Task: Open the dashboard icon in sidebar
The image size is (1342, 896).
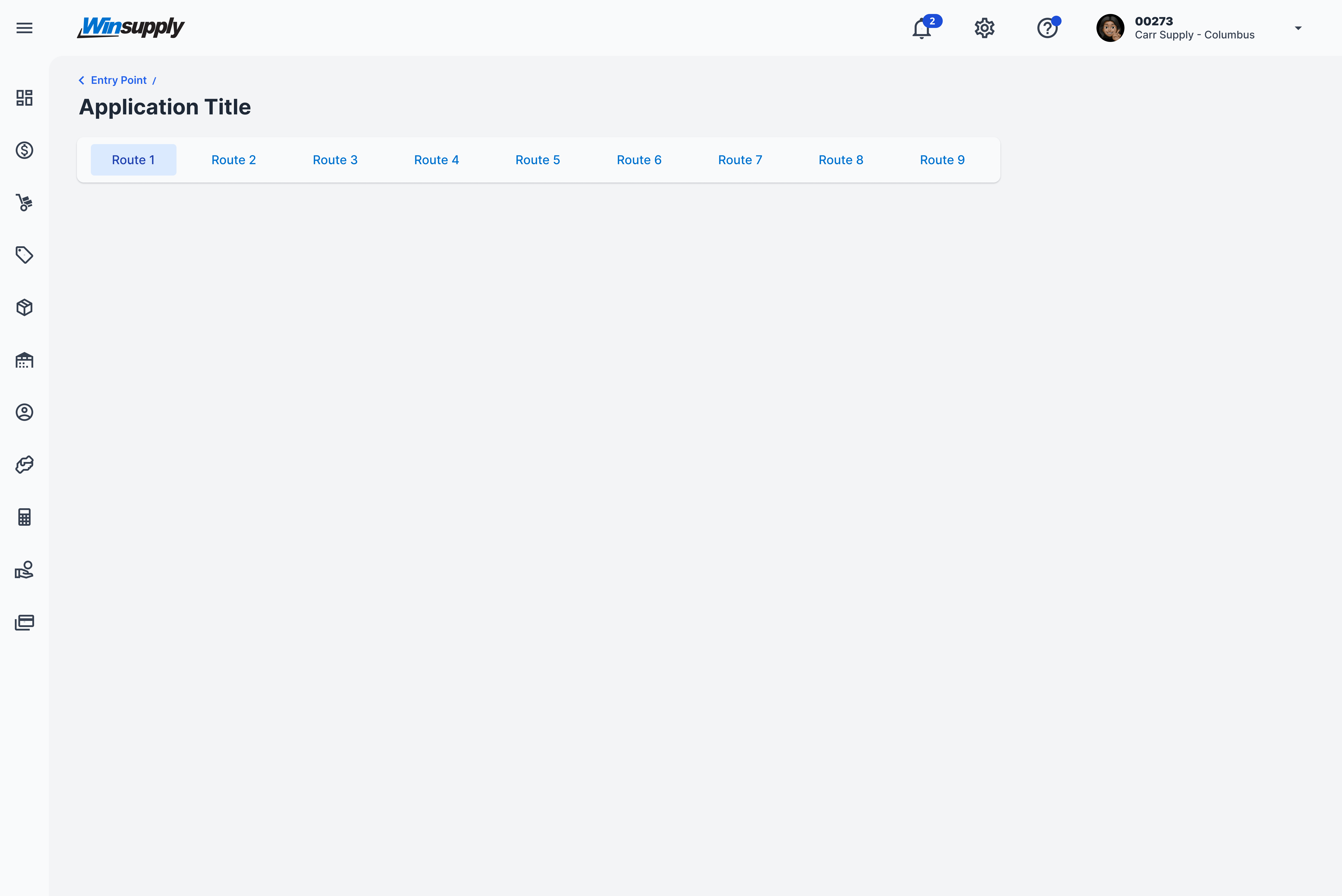Action: click(24, 98)
